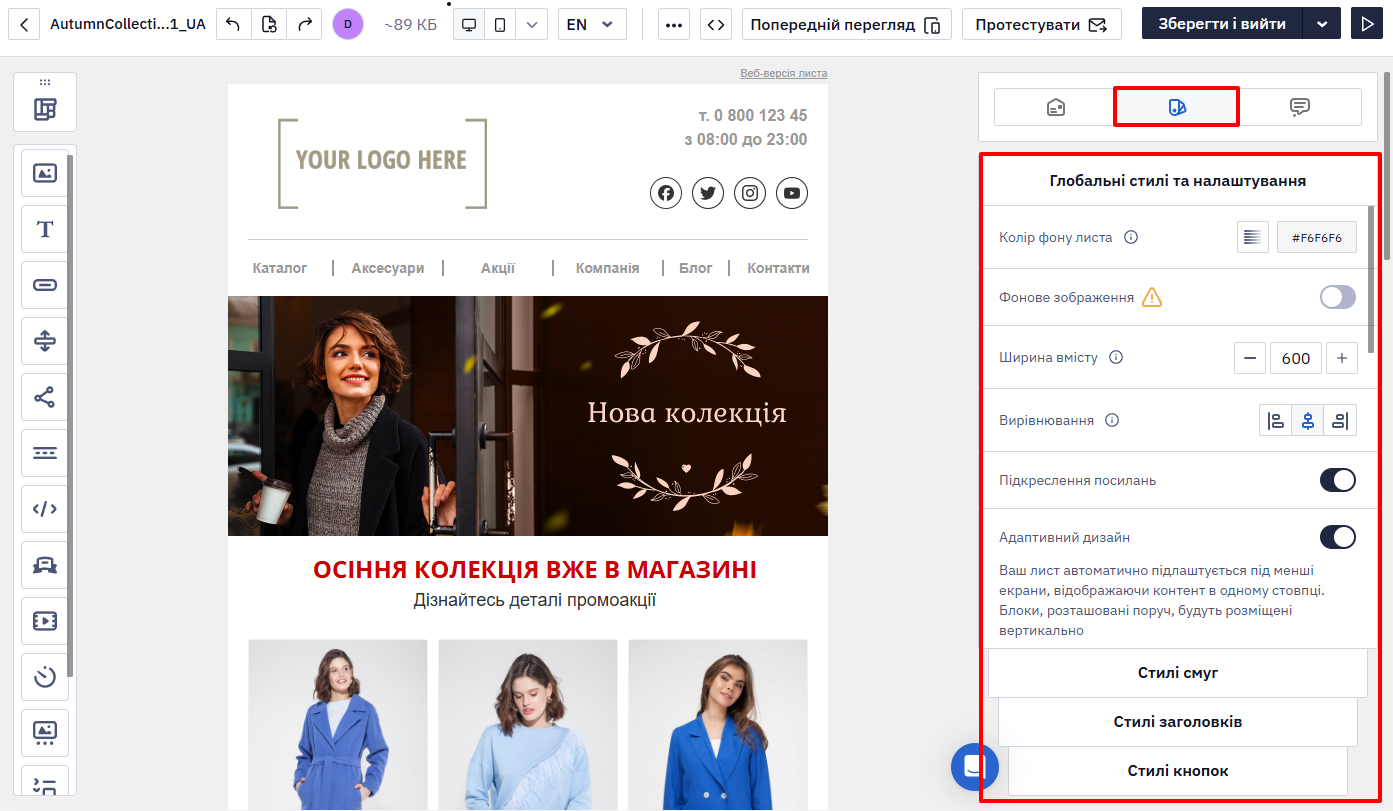Open the first settings panel tab

(x=1055, y=107)
